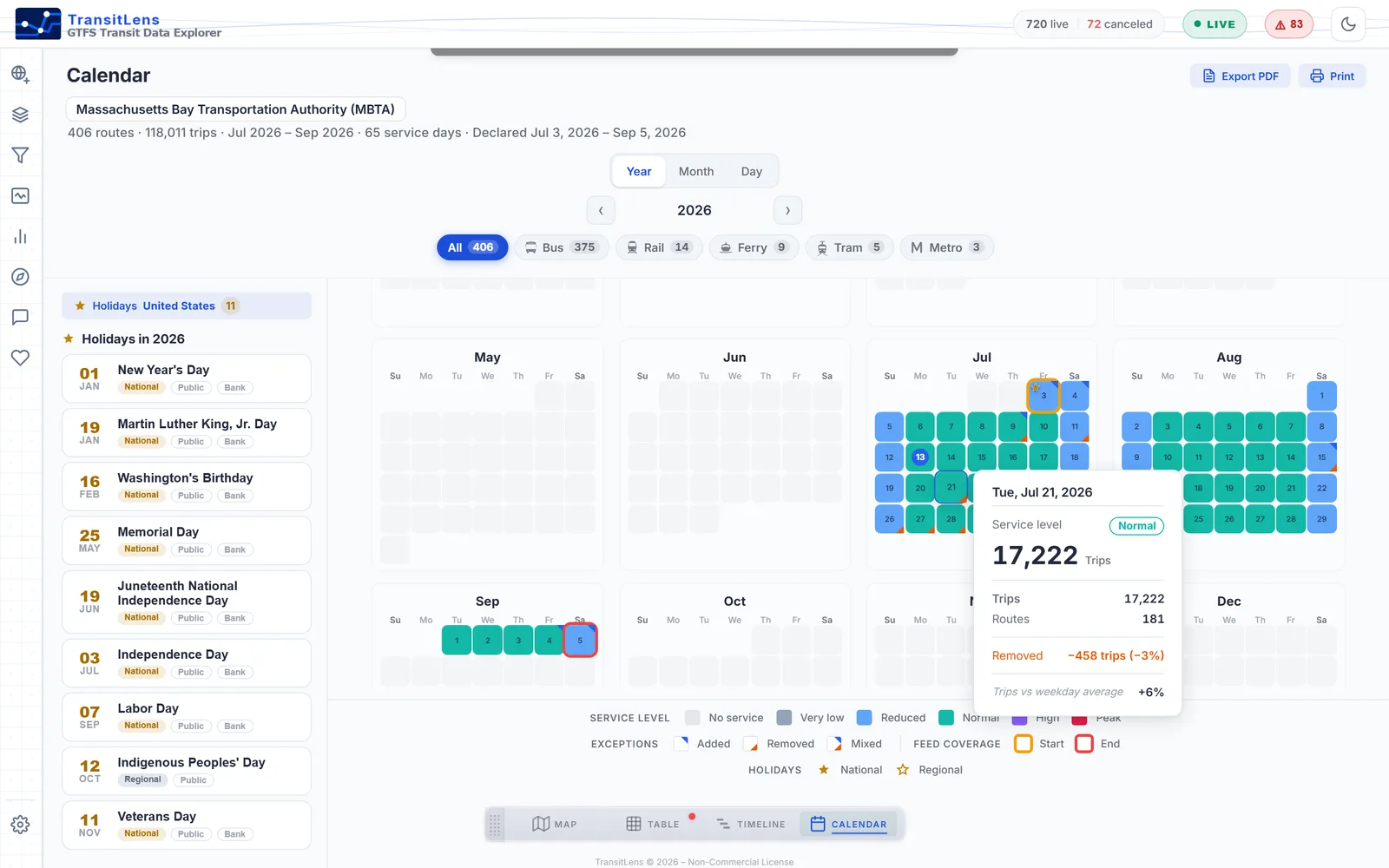Screen dimensions: 1389x868
Task: Select Indigenous Peoples' Day holiday card
Action: pyautogui.click(x=187, y=771)
